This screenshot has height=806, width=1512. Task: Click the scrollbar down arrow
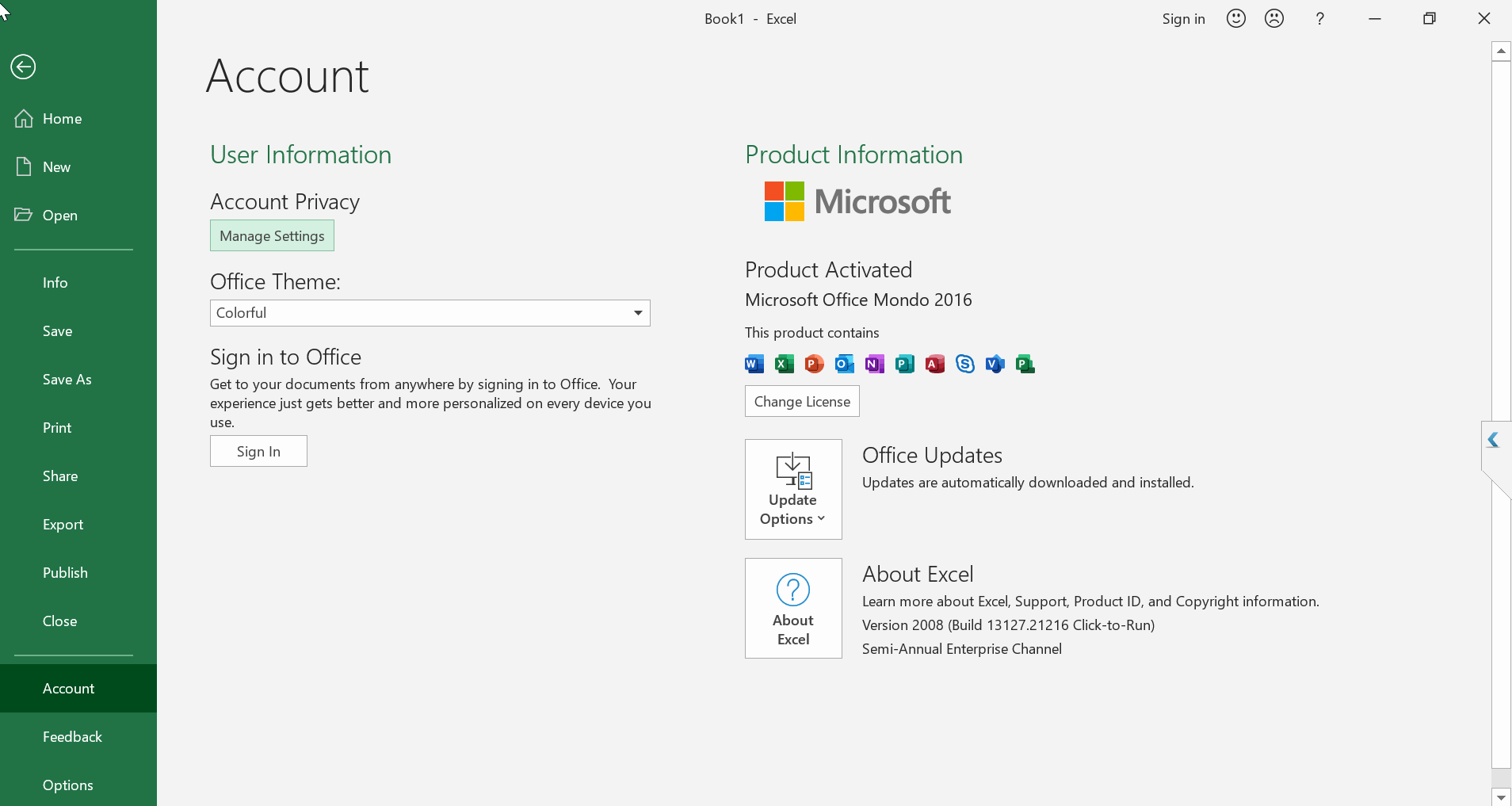[1501, 796]
